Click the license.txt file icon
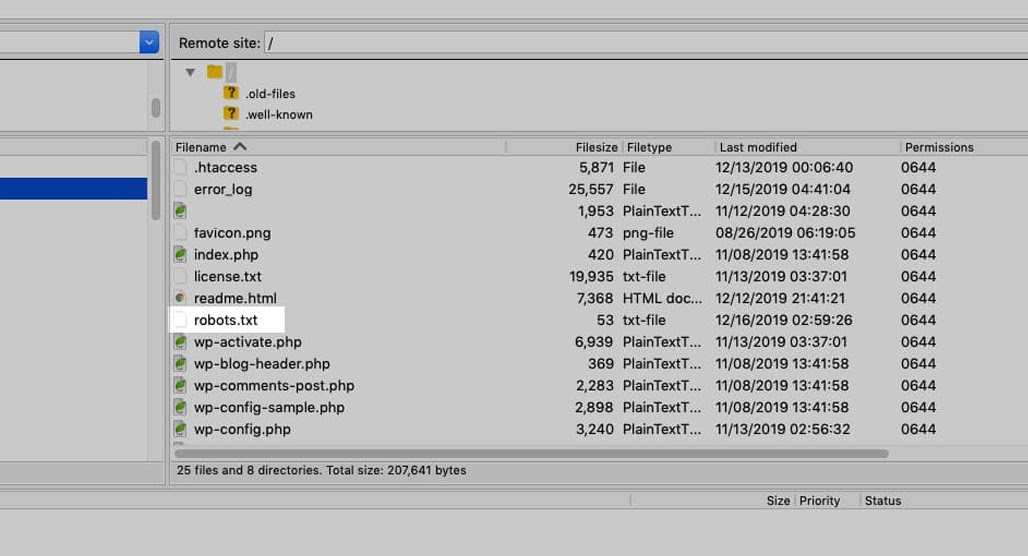This screenshot has height=556, width=1028. 180,276
